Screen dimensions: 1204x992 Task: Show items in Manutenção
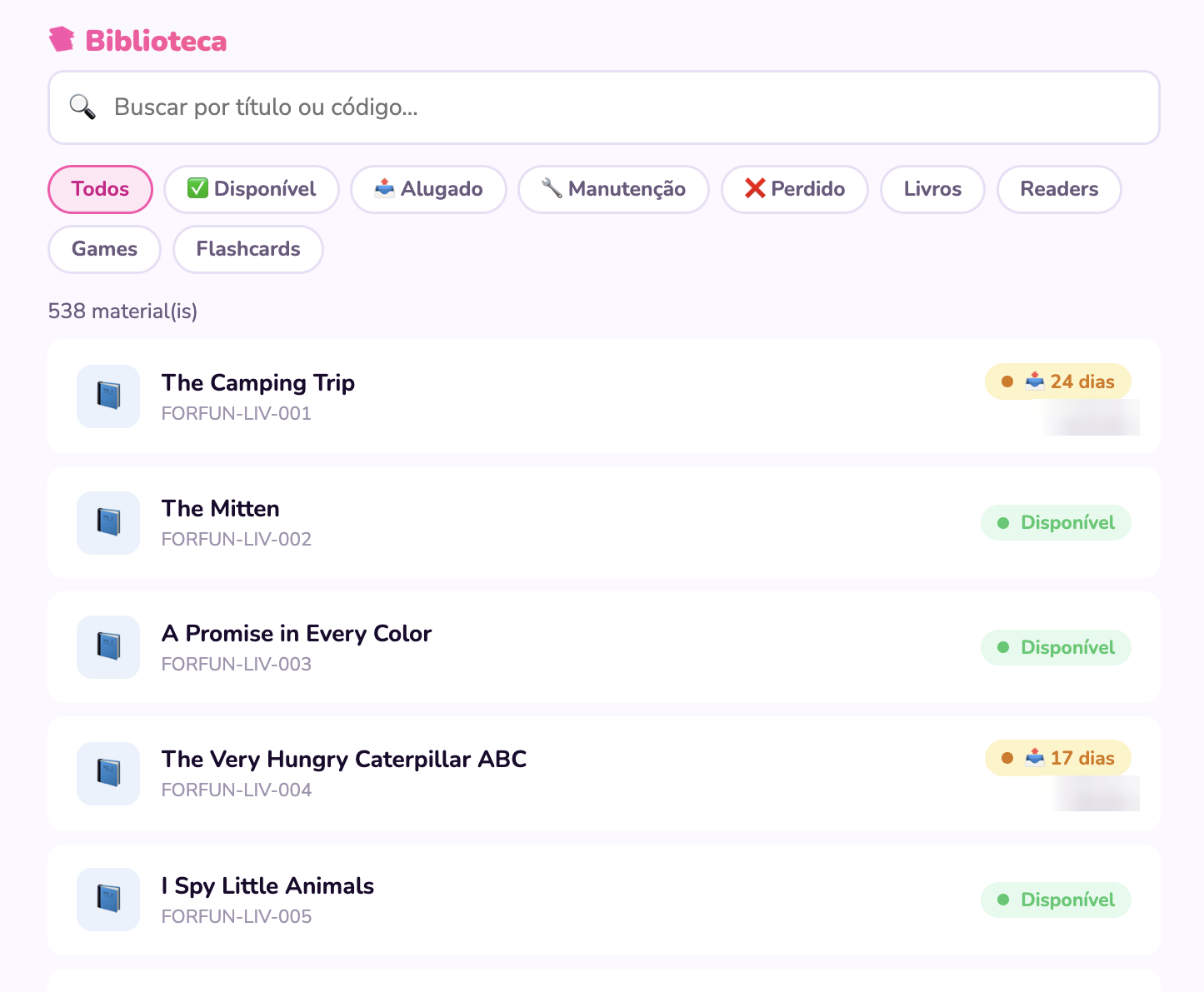(x=613, y=189)
